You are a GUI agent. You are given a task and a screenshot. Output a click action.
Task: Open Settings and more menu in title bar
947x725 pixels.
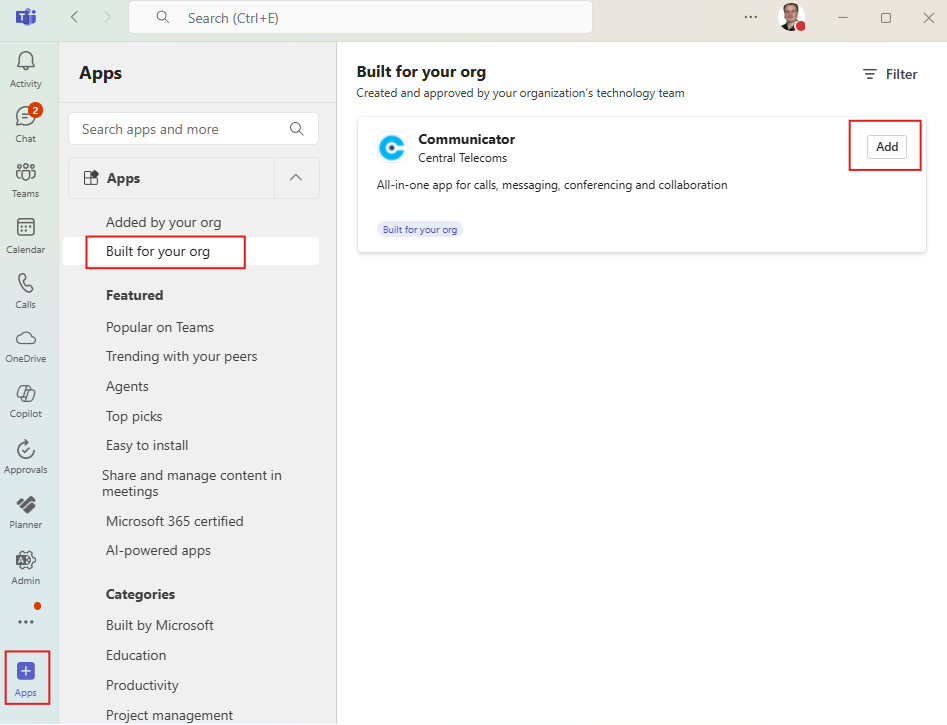coord(751,18)
